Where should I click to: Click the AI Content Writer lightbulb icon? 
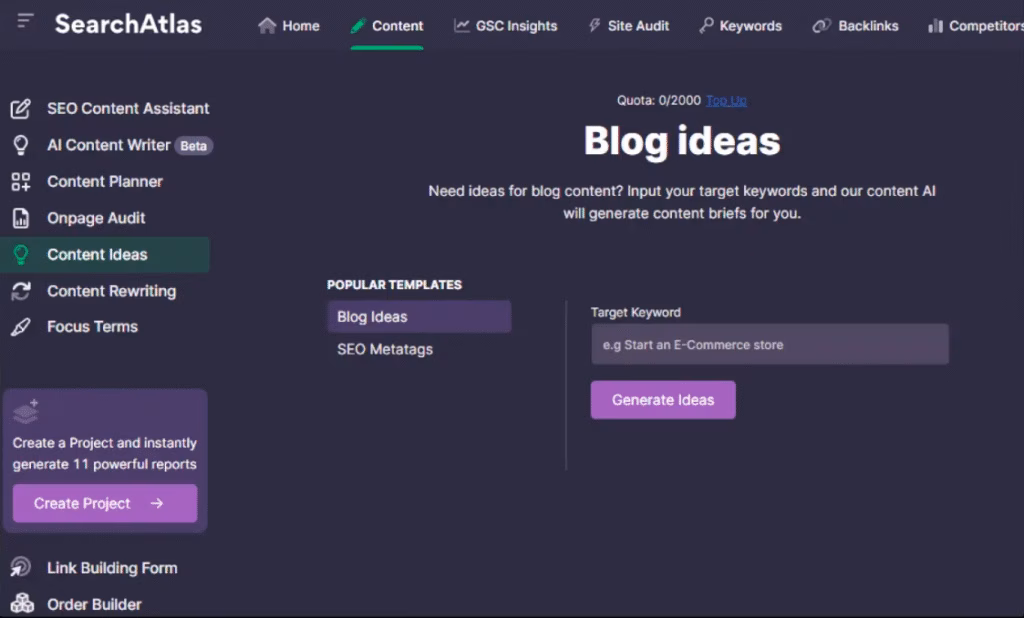pyautogui.click(x=20, y=145)
